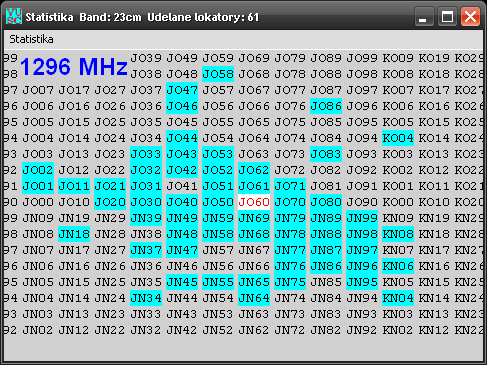Select highlighted locator JN55
Screen dimensions: 487x365
[218, 282]
